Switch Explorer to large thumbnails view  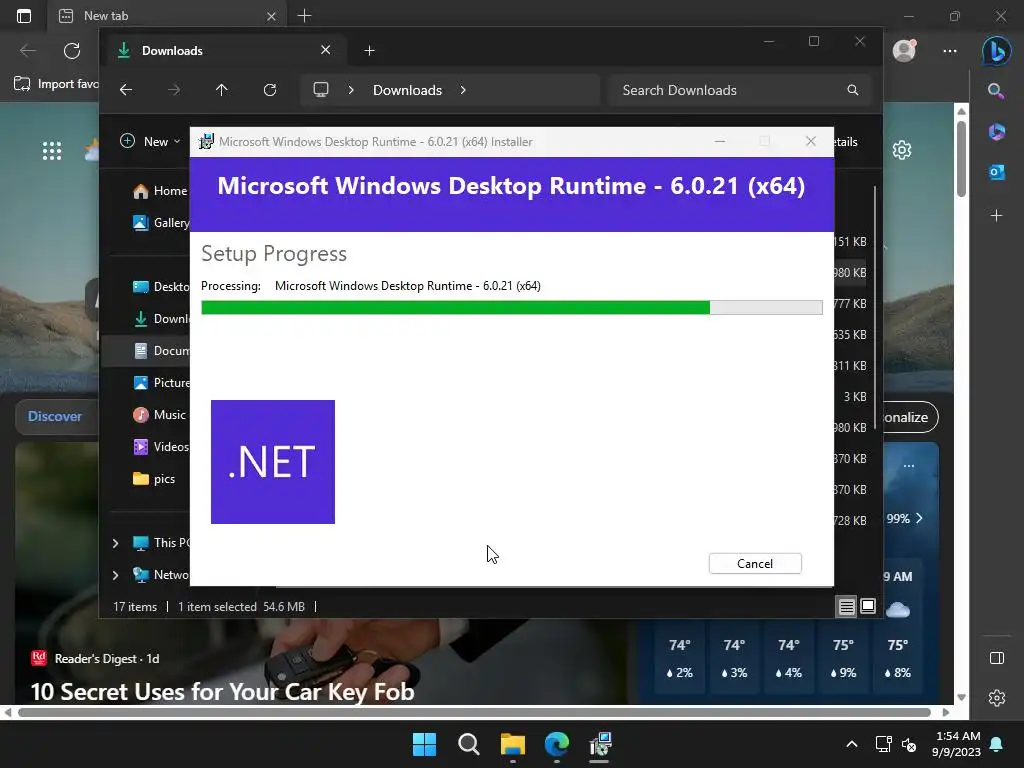tap(868, 606)
